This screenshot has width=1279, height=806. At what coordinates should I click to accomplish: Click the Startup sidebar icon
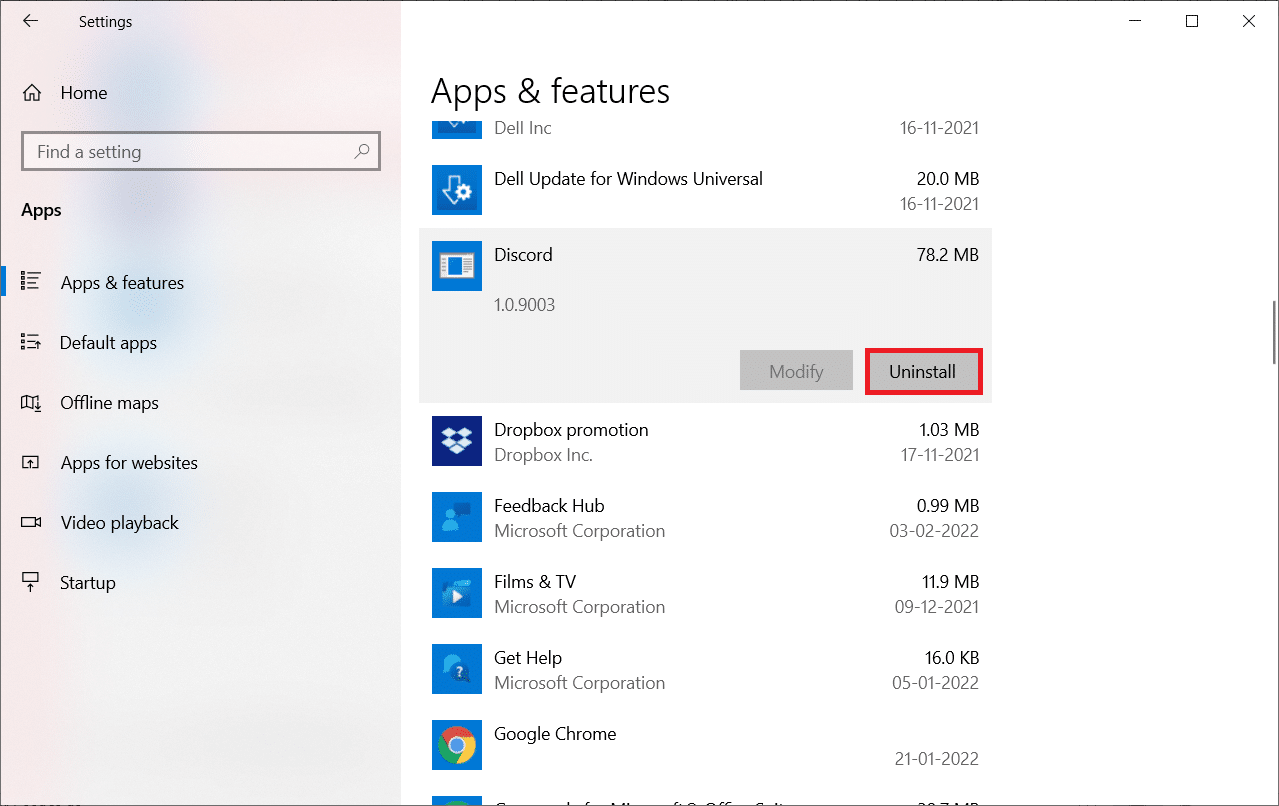[x=30, y=582]
